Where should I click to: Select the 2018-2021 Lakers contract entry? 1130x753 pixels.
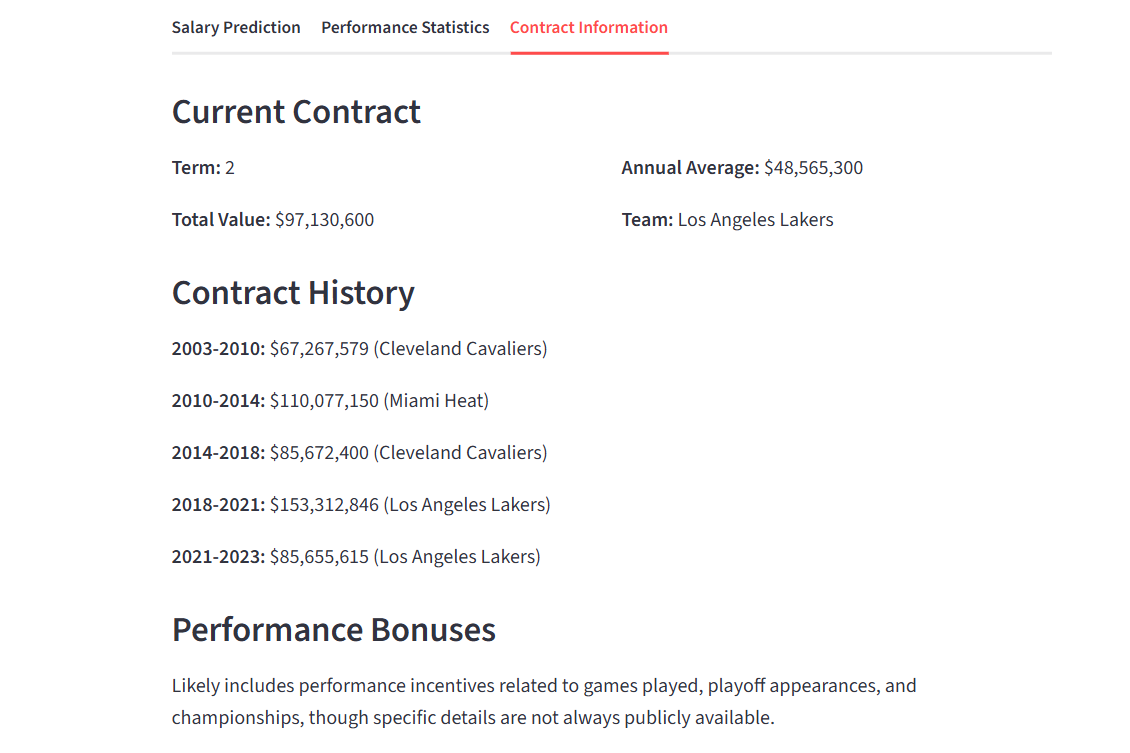tap(361, 505)
